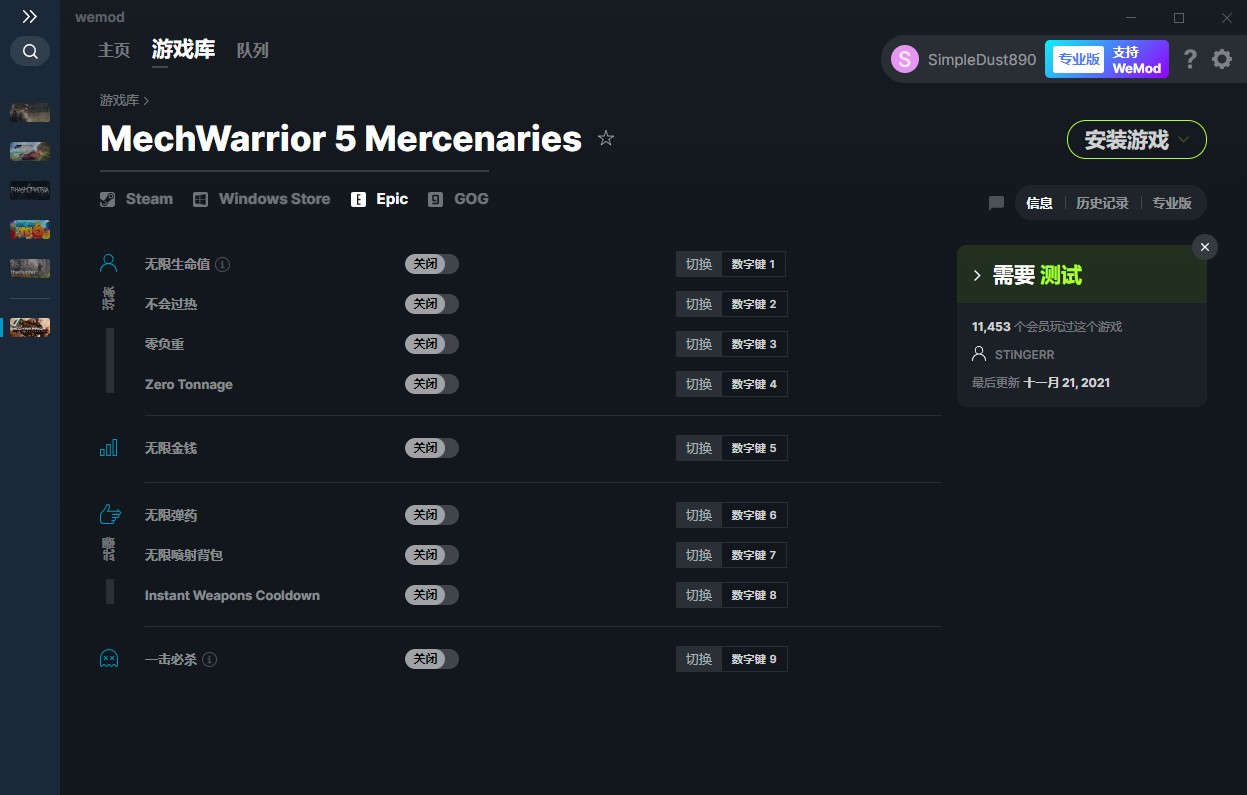1247x795 pixels.
Task: Click 切换 hotkey button for 数字键 6
Action: 699,515
